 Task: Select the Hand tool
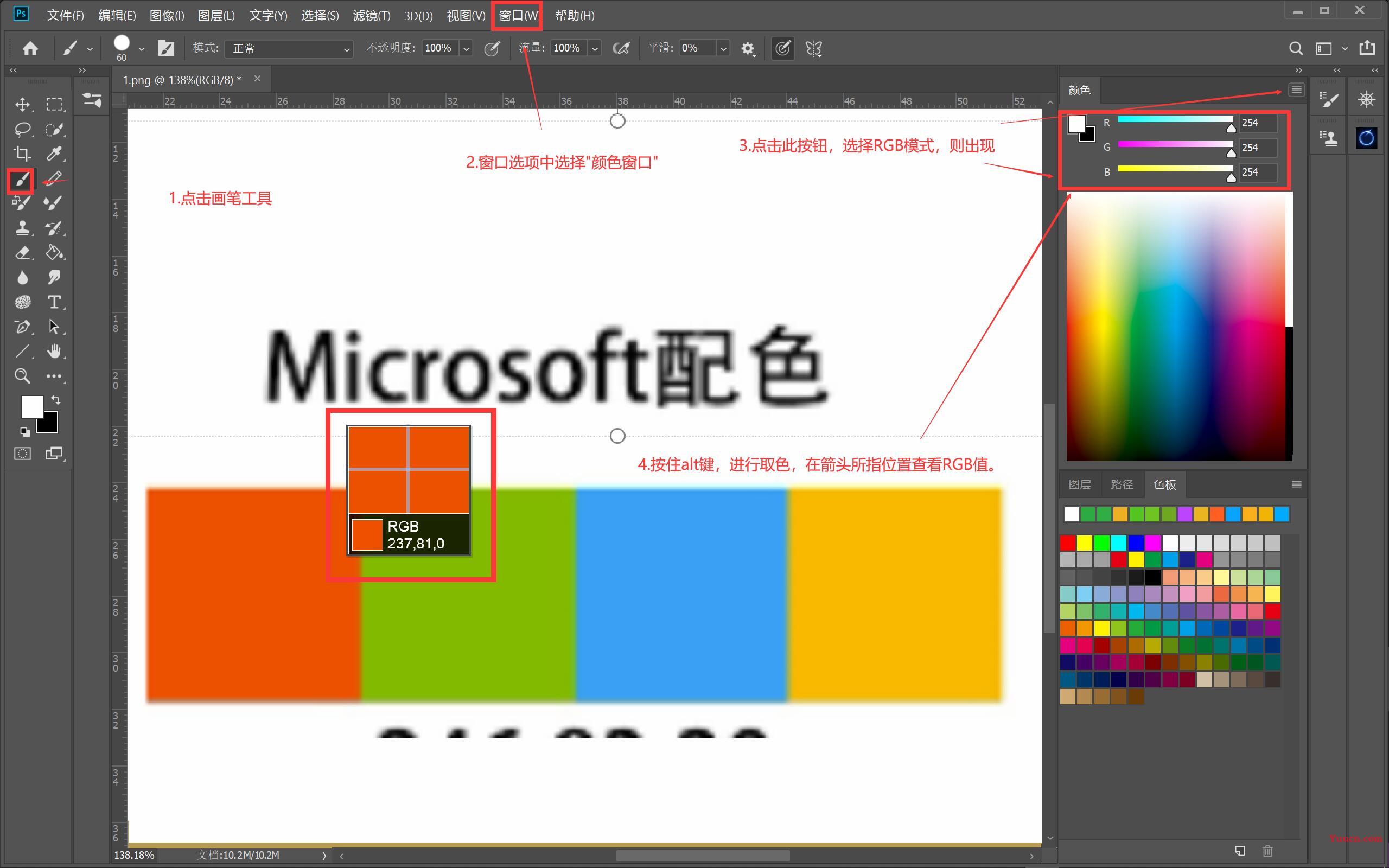[x=54, y=352]
